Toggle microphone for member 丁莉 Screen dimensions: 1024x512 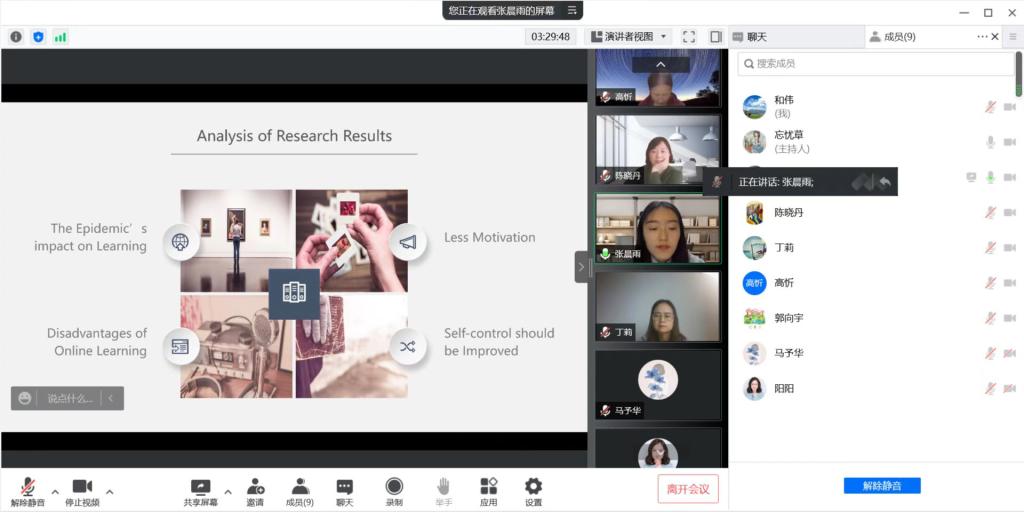click(x=991, y=248)
